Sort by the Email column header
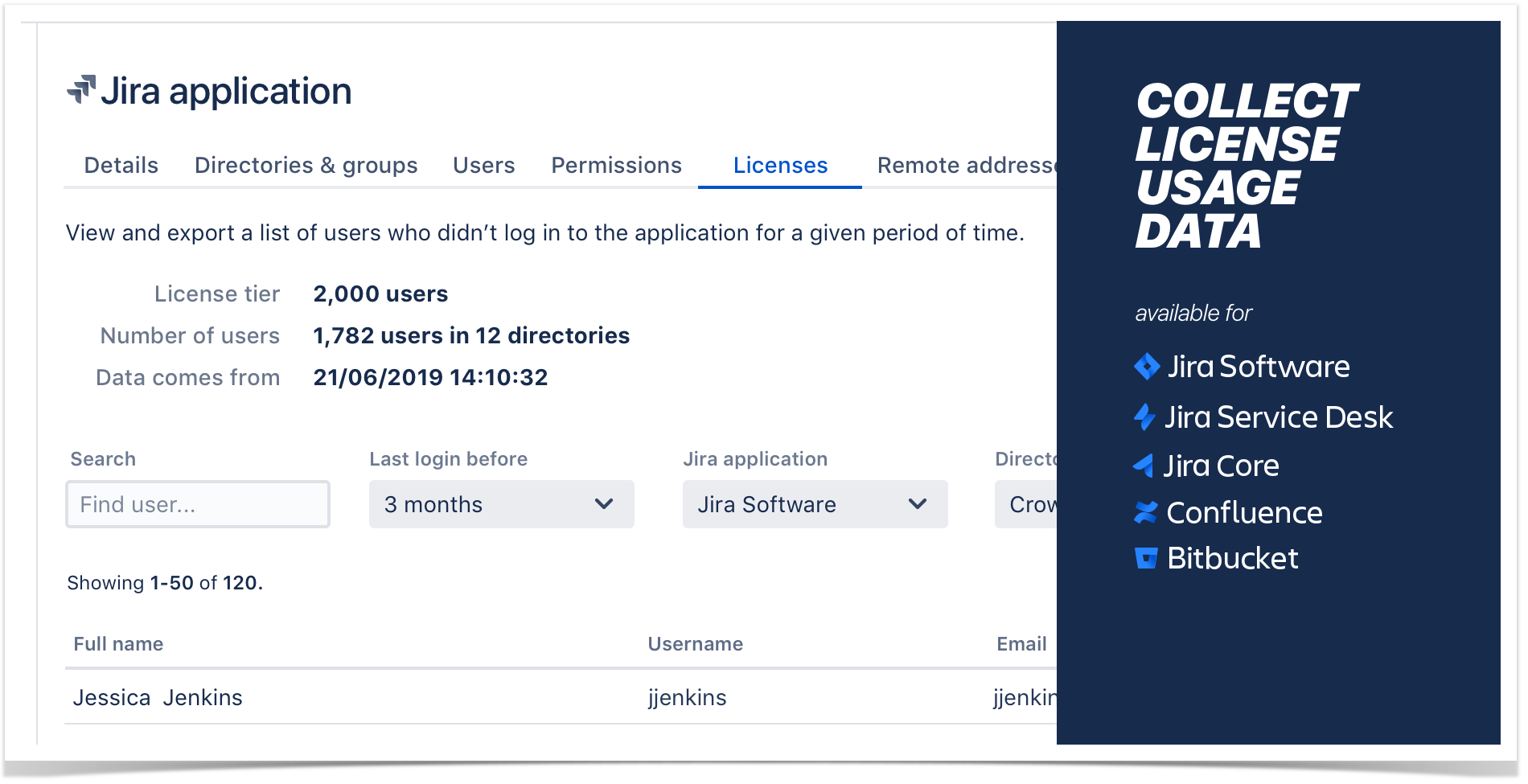The width and height of the screenshot is (1528, 784). tap(1021, 644)
